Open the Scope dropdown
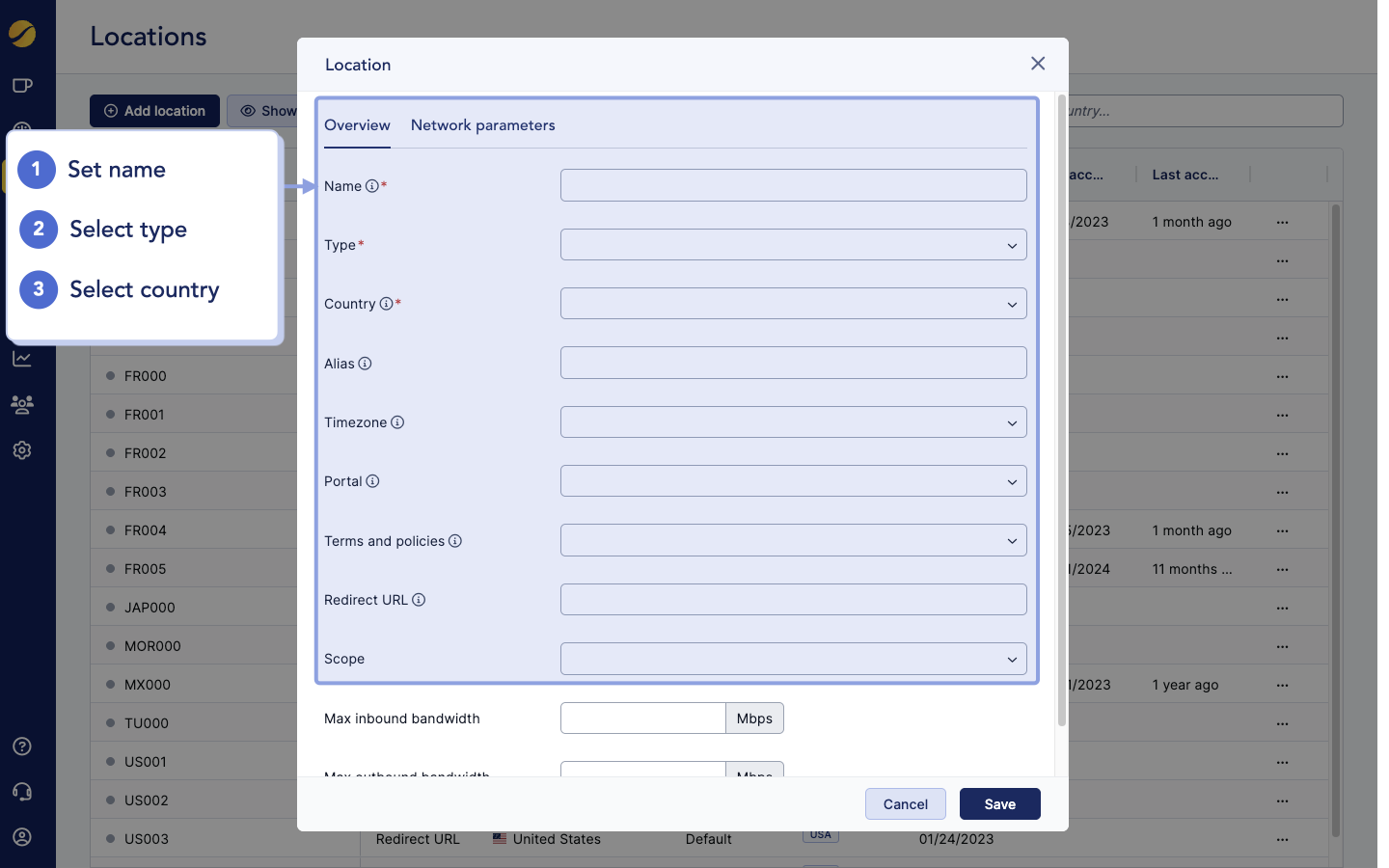Image resolution: width=1389 pixels, height=868 pixels. [x=793, y=659]
